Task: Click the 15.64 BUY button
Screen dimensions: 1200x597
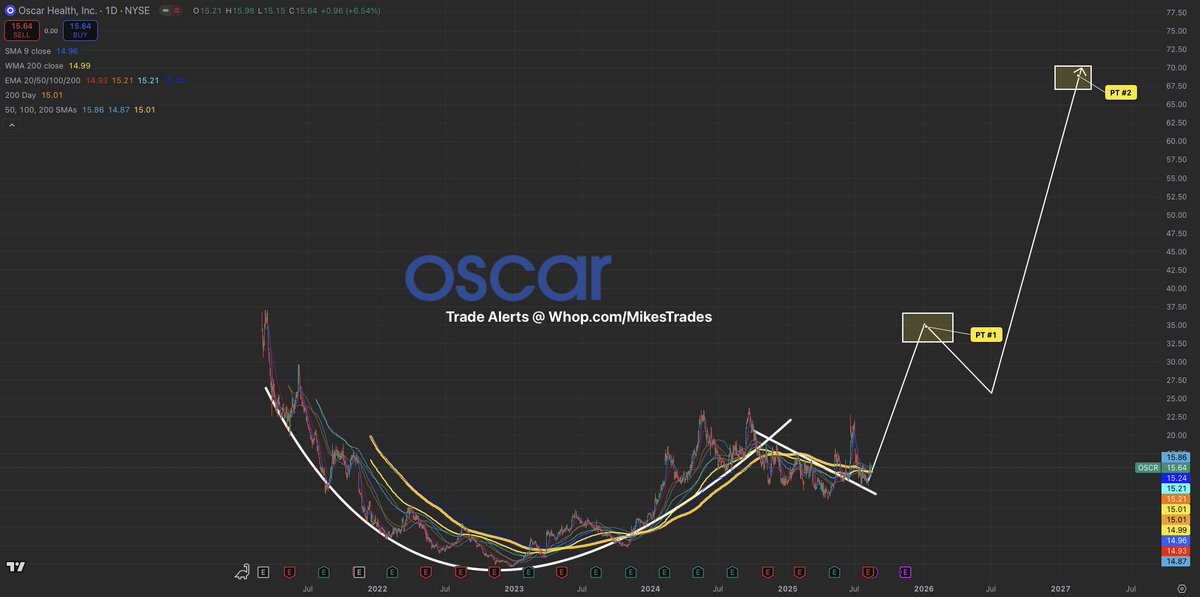Action: [x=79, y=31]
